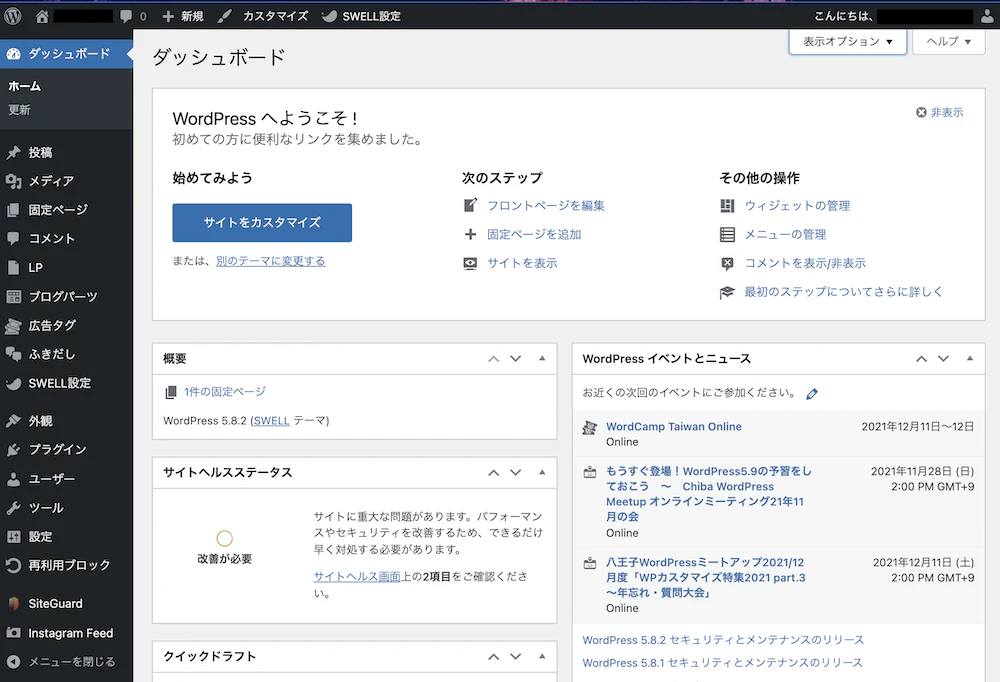Open the フロントページを編集 link

pyautogui.click(x=546, y=205)
